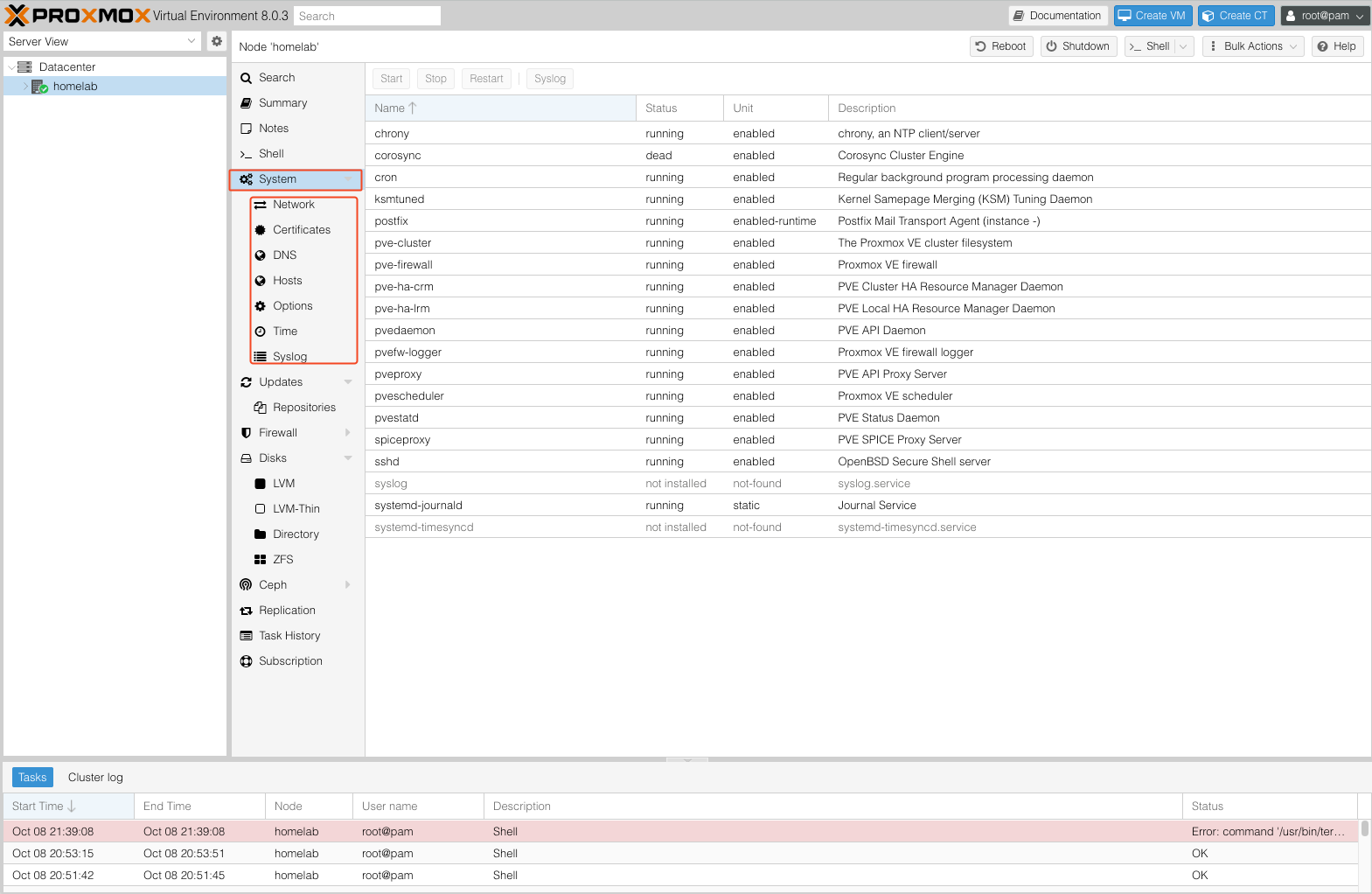Click the Directory folder icon
The height and width of the screenshot is (894, 1372).
261,534
